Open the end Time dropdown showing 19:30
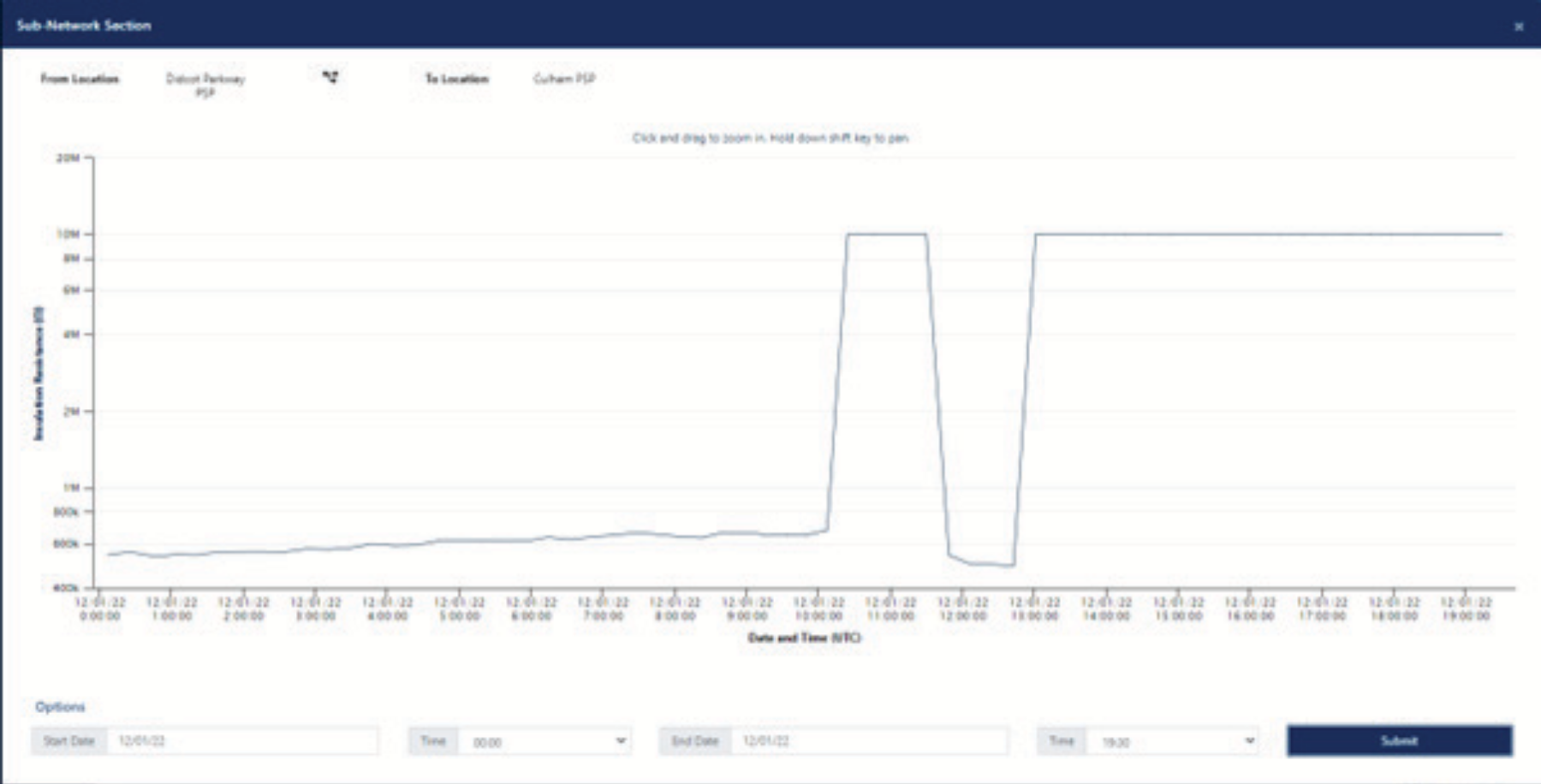 tap(1173, 742)
